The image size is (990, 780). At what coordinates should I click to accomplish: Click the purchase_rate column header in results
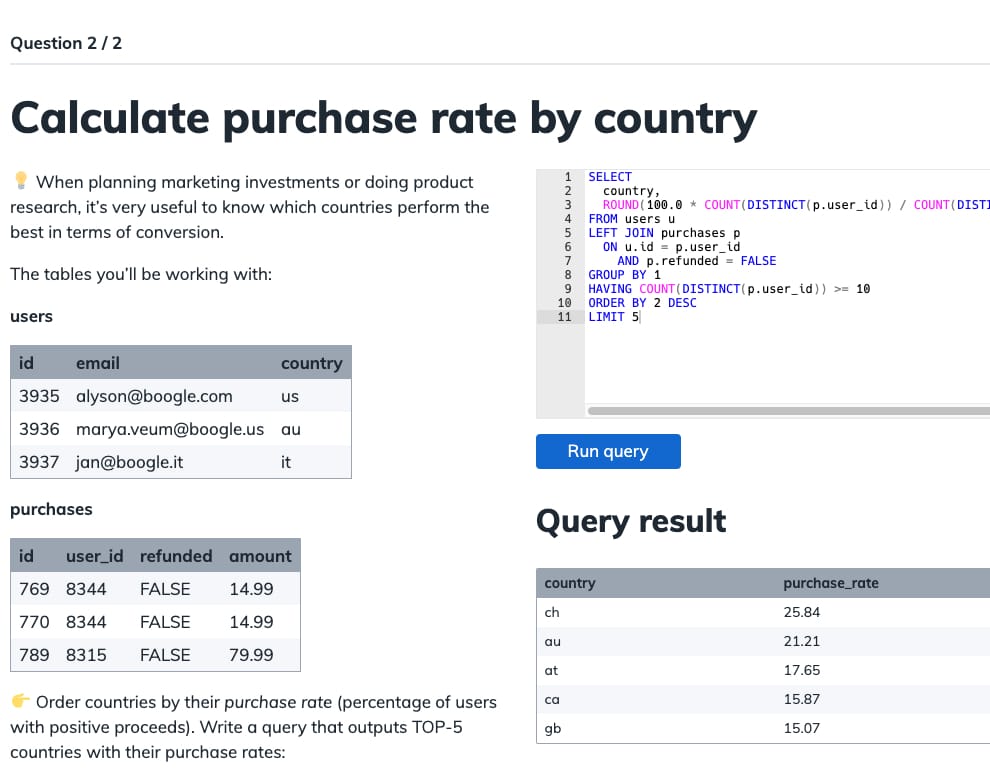[x=830, y=583]
